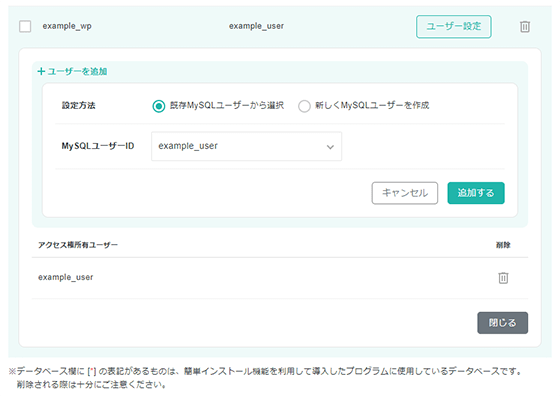Click the 設定方法 label

(79, 105)
